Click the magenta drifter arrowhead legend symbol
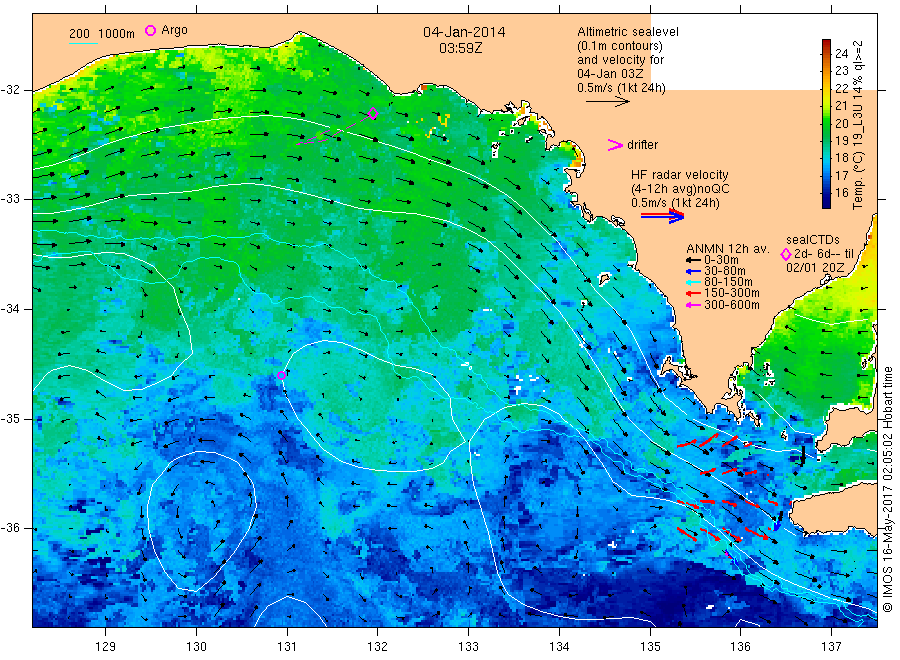This screenshot has height=660, width=900. tap(615, 145)
